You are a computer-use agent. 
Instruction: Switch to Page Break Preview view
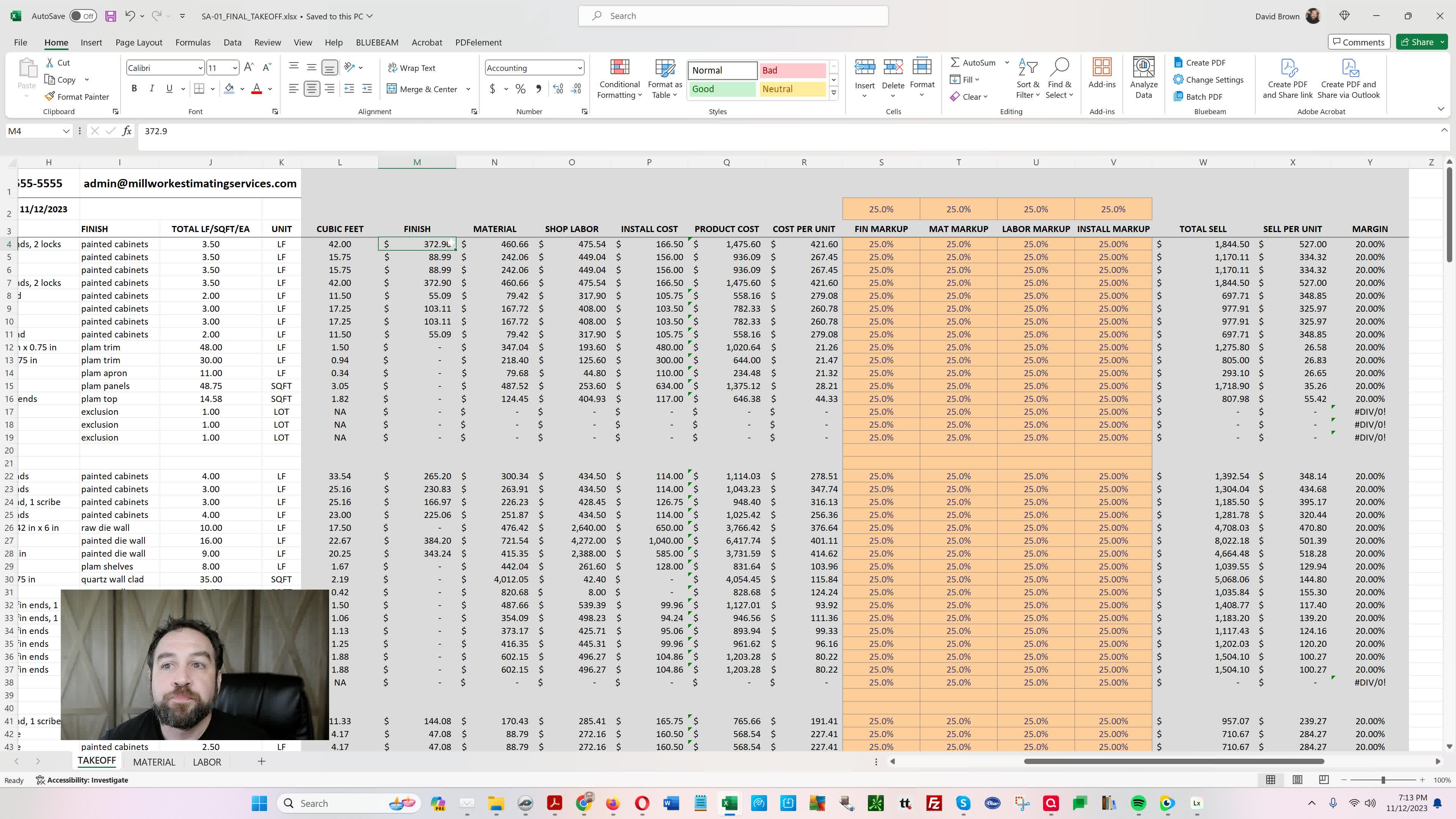(x=1324, y=780)
